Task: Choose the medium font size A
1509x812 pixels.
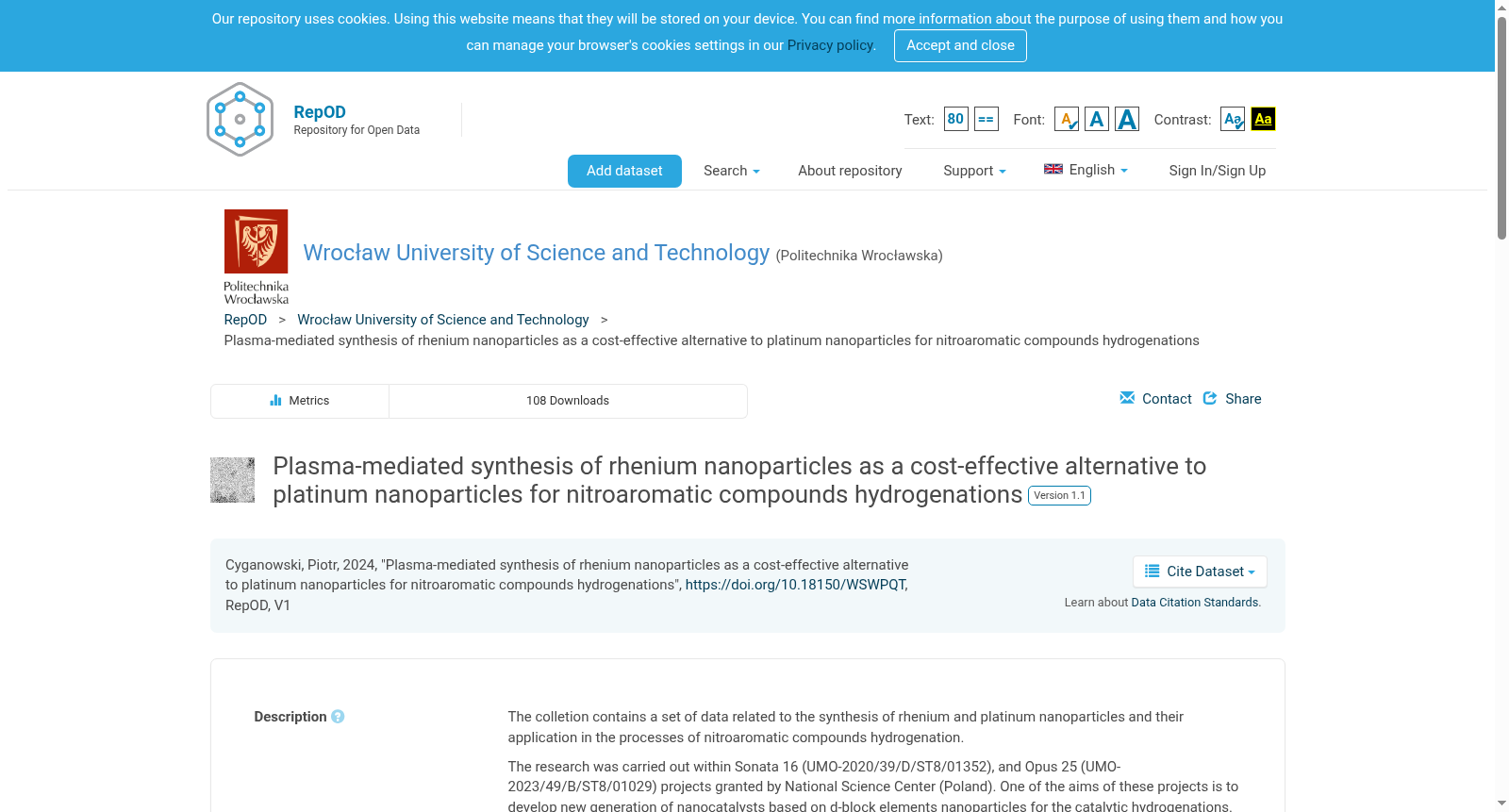Action: pyautogui.click(x=1096, y=119)
